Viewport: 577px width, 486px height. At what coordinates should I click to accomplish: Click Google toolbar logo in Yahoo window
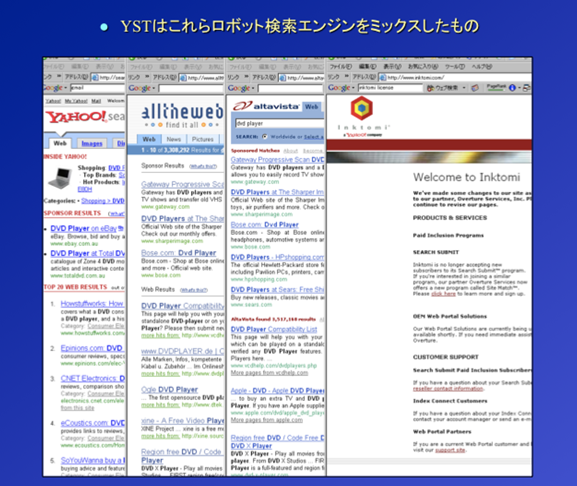click(53, 88)
